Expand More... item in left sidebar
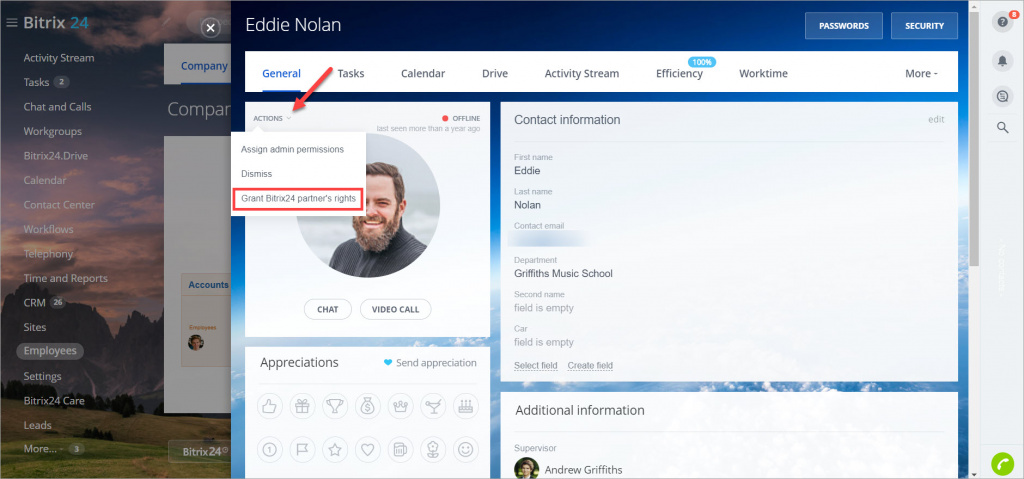 (x=43, y=449)
